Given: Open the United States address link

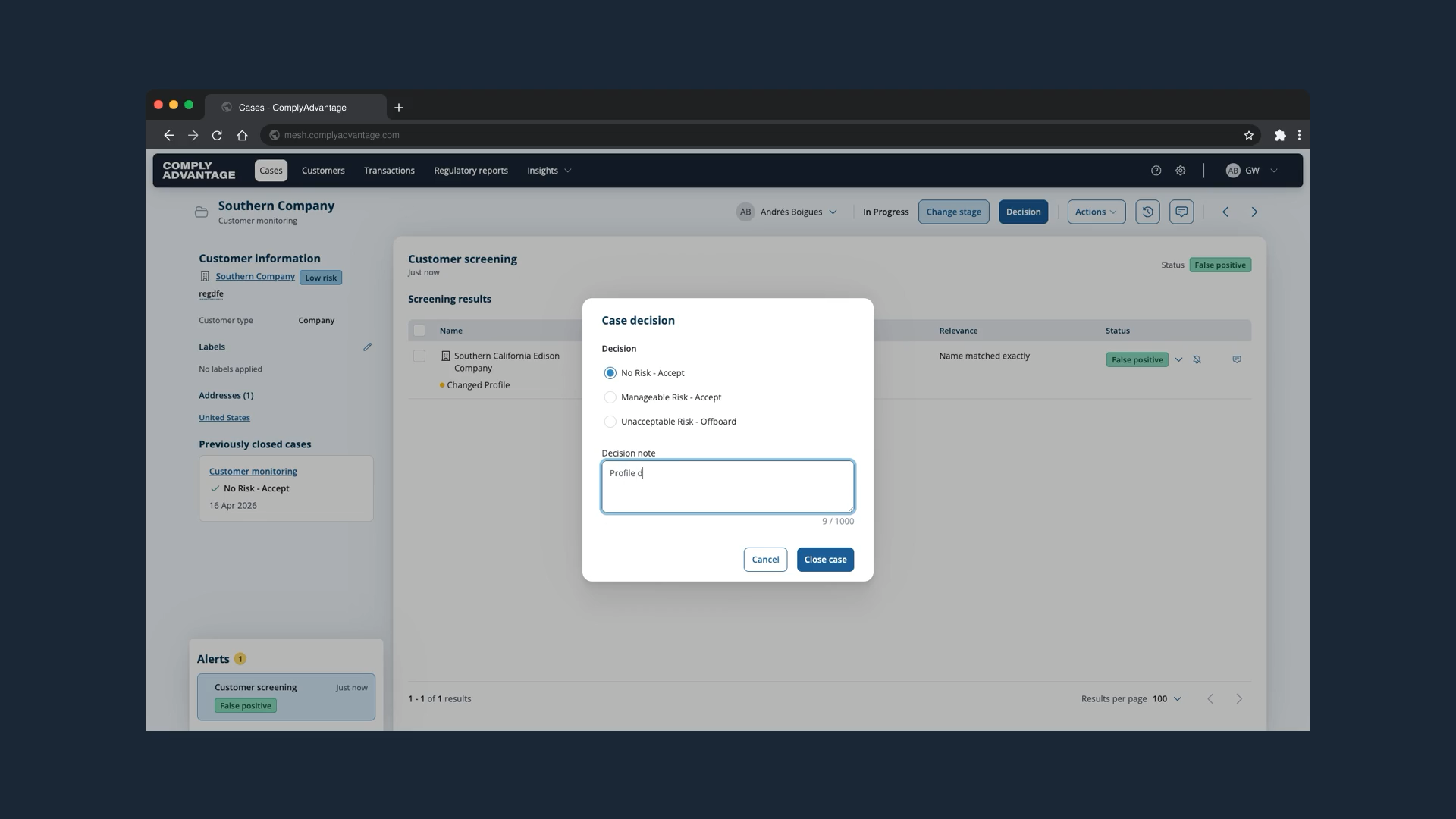Looking at the screenshot, I should (x=224, y=417).
